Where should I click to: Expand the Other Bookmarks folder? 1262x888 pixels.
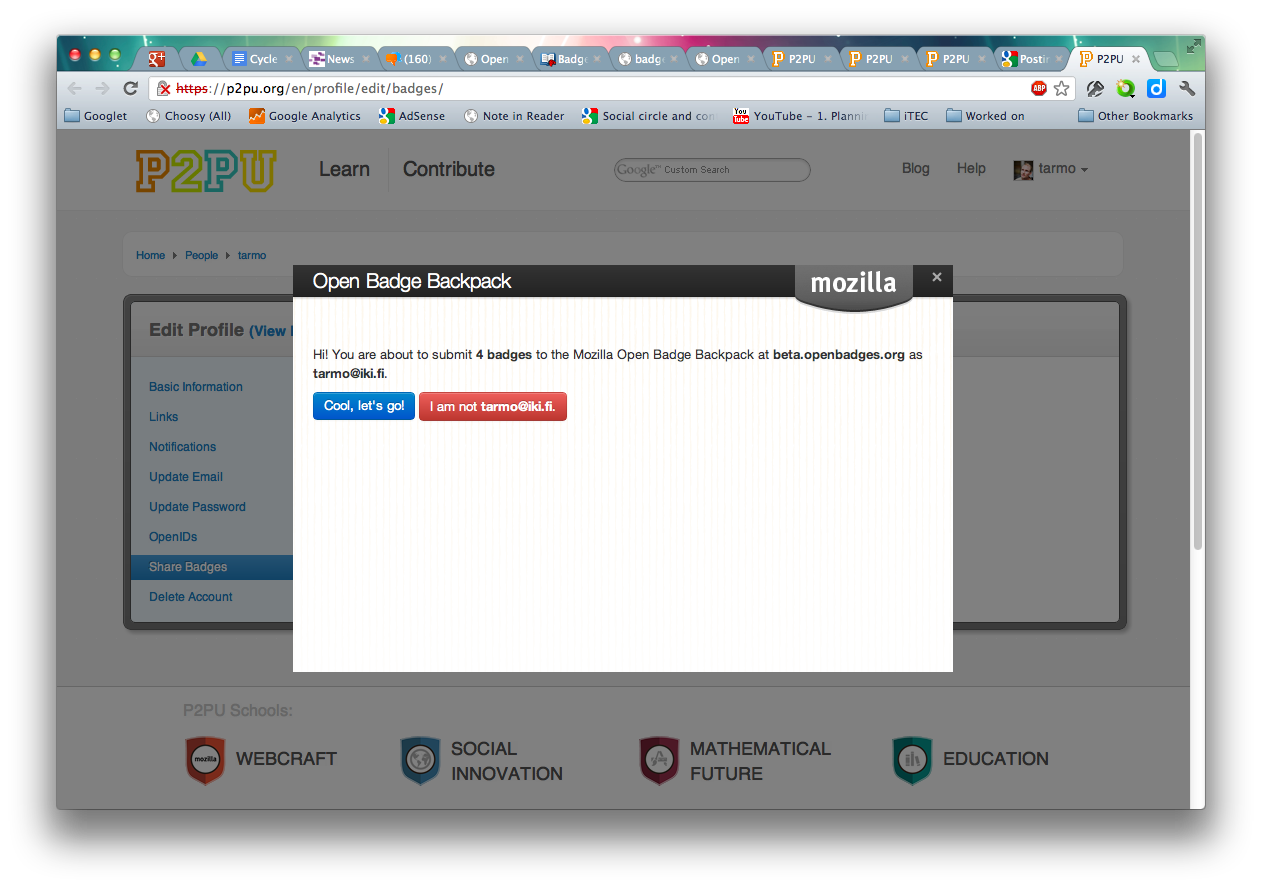(1135, 116)
